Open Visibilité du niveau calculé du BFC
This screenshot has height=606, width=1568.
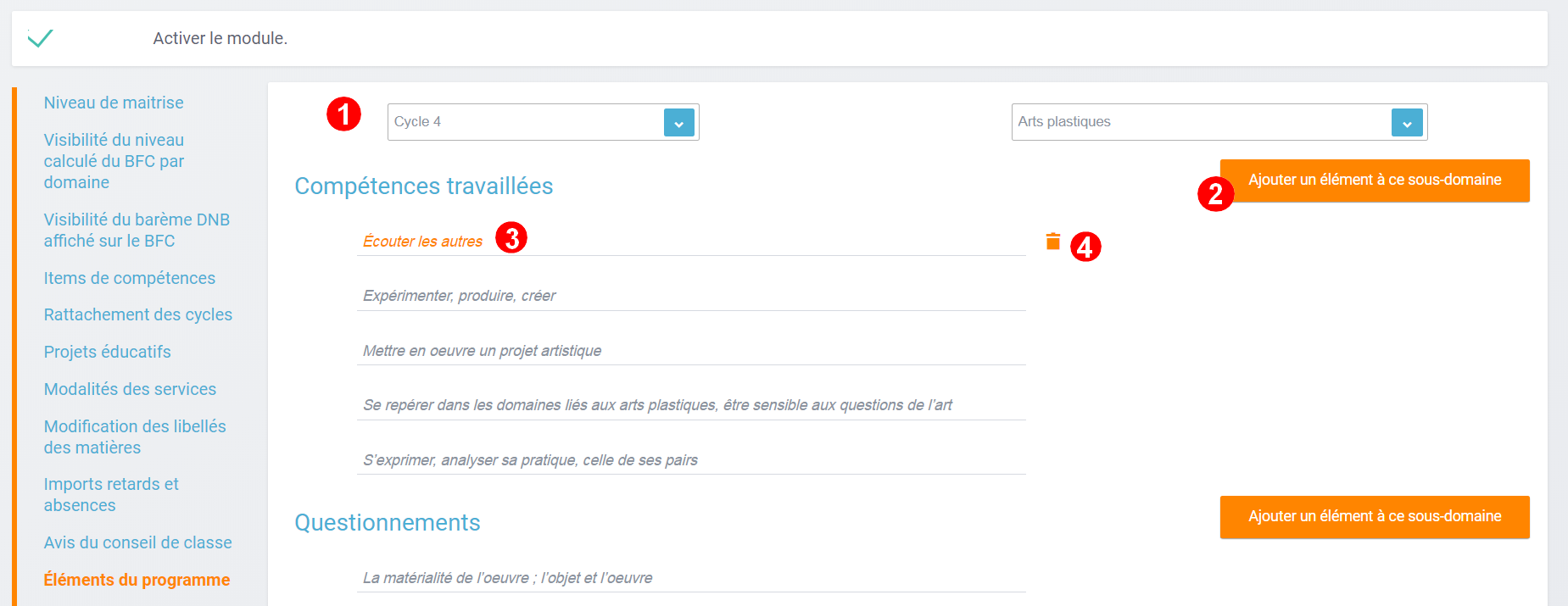tap(114, 161)
